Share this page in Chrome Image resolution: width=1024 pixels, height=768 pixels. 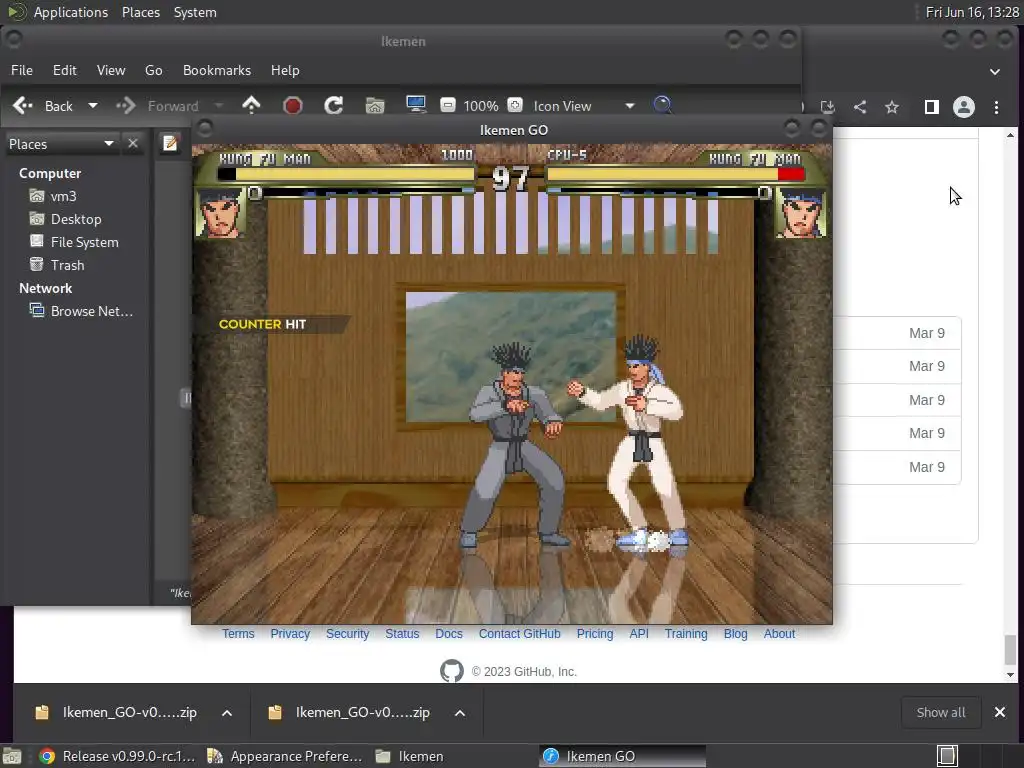[x=860, y=107]
